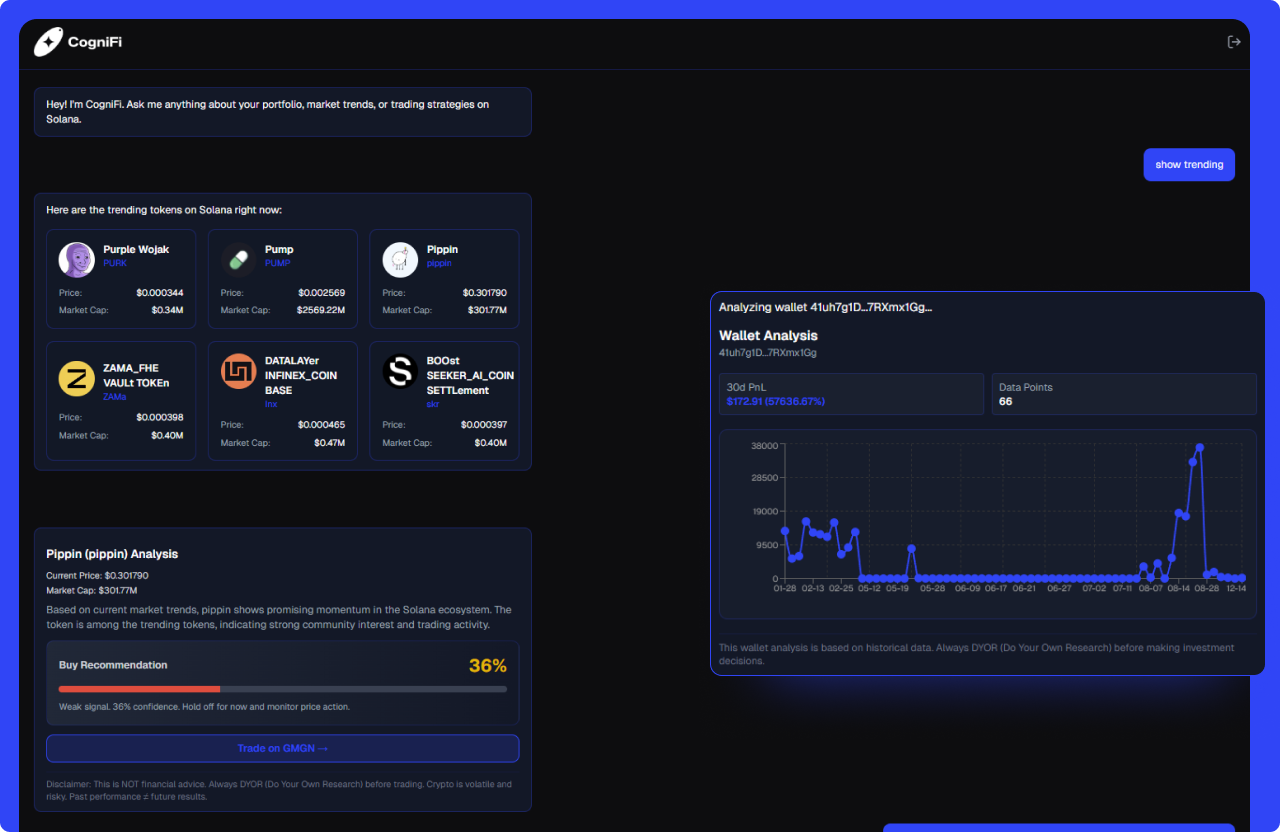Screen dimensions: 1280x832
Task: Click the DATALAYer orange token icon
Action: pos(239,372)
